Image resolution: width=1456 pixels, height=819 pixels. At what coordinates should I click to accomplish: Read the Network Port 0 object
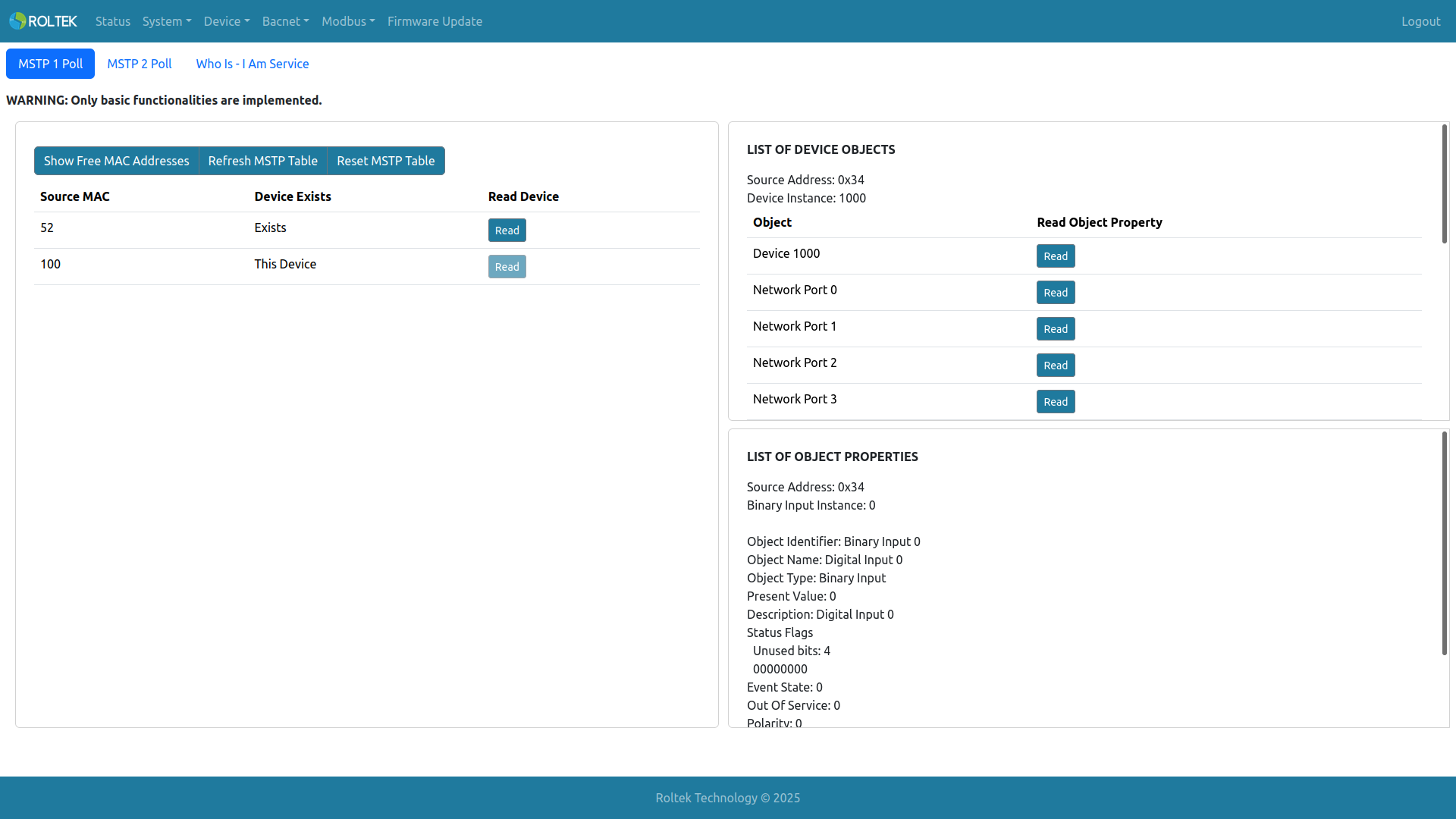[x=1056, y=293]
